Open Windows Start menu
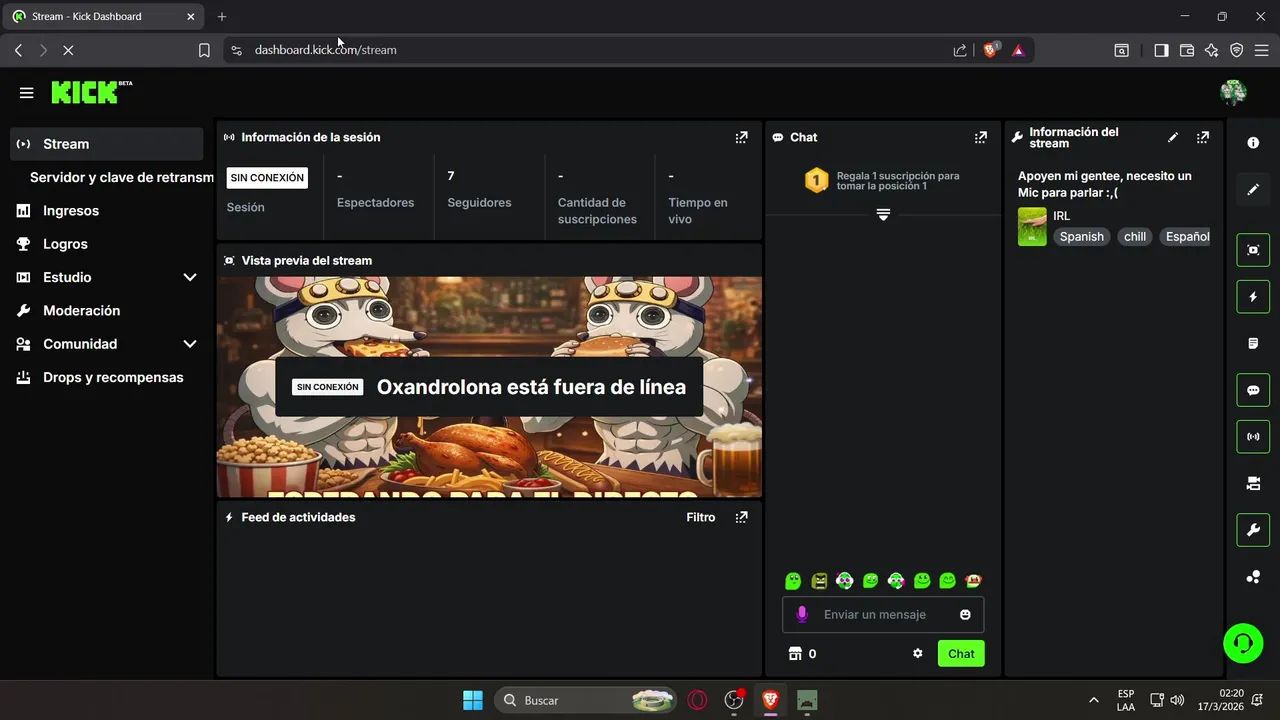Viewport: 1280px width, 720px height. (x=473, y=700)
